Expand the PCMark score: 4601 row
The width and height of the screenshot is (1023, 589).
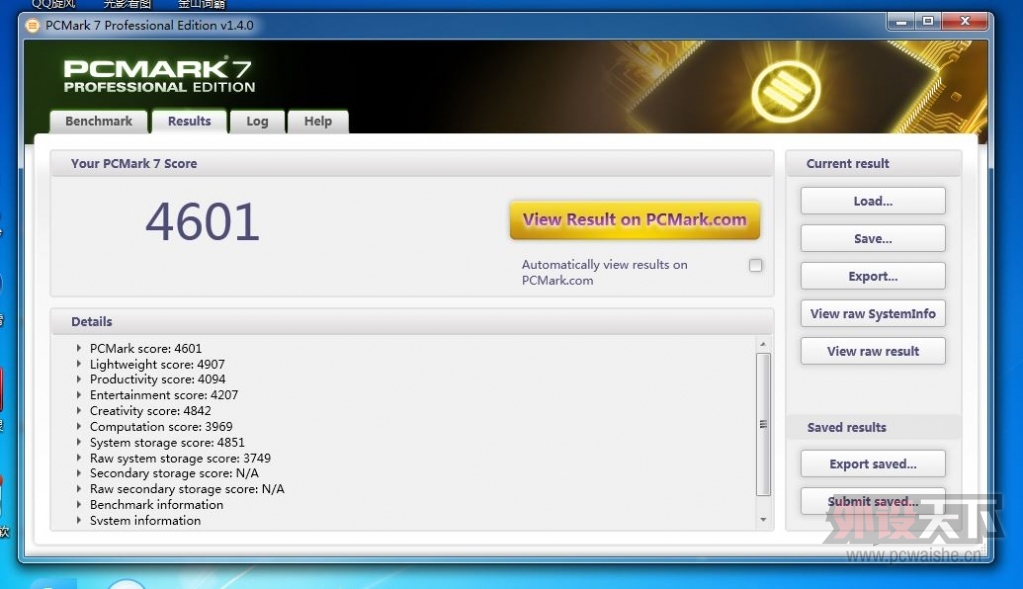coord(79,348)
